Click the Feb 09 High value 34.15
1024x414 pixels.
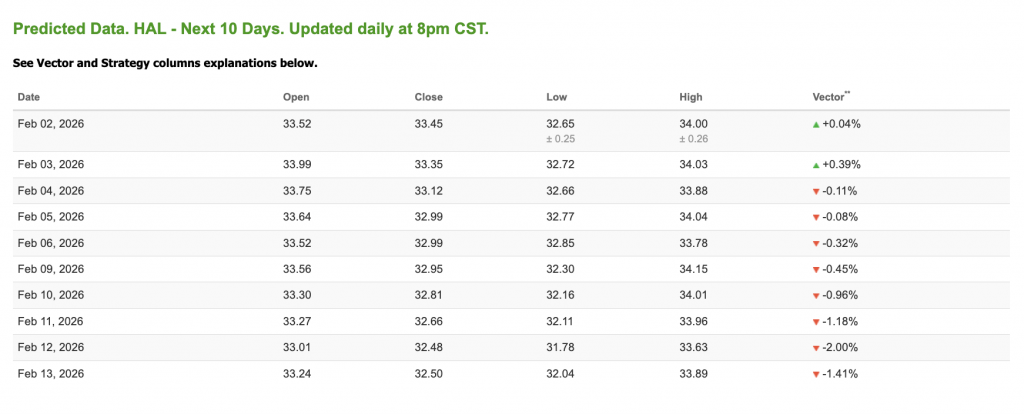693,269
